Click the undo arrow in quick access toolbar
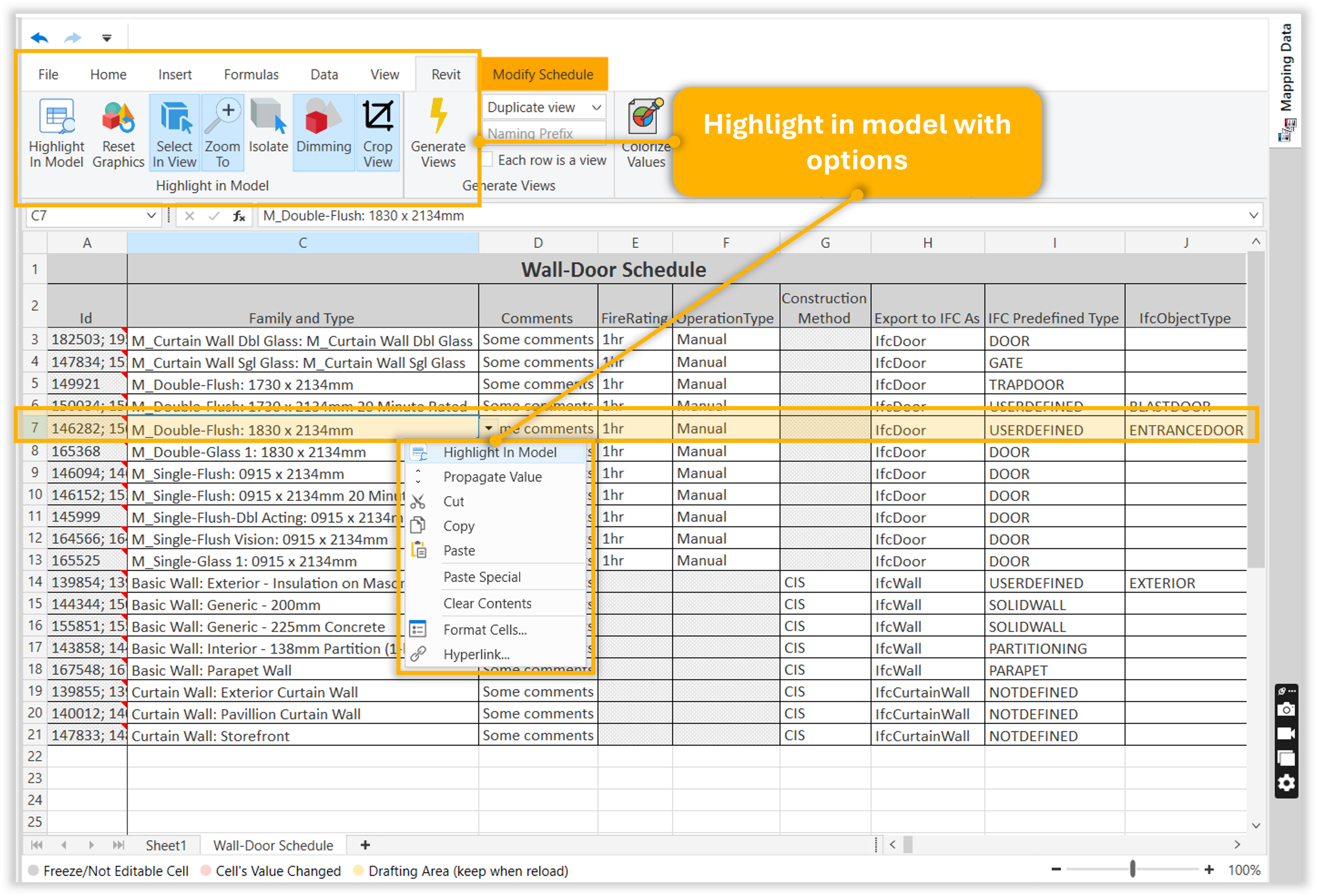 pyautogui.click(x=39, y=38)
